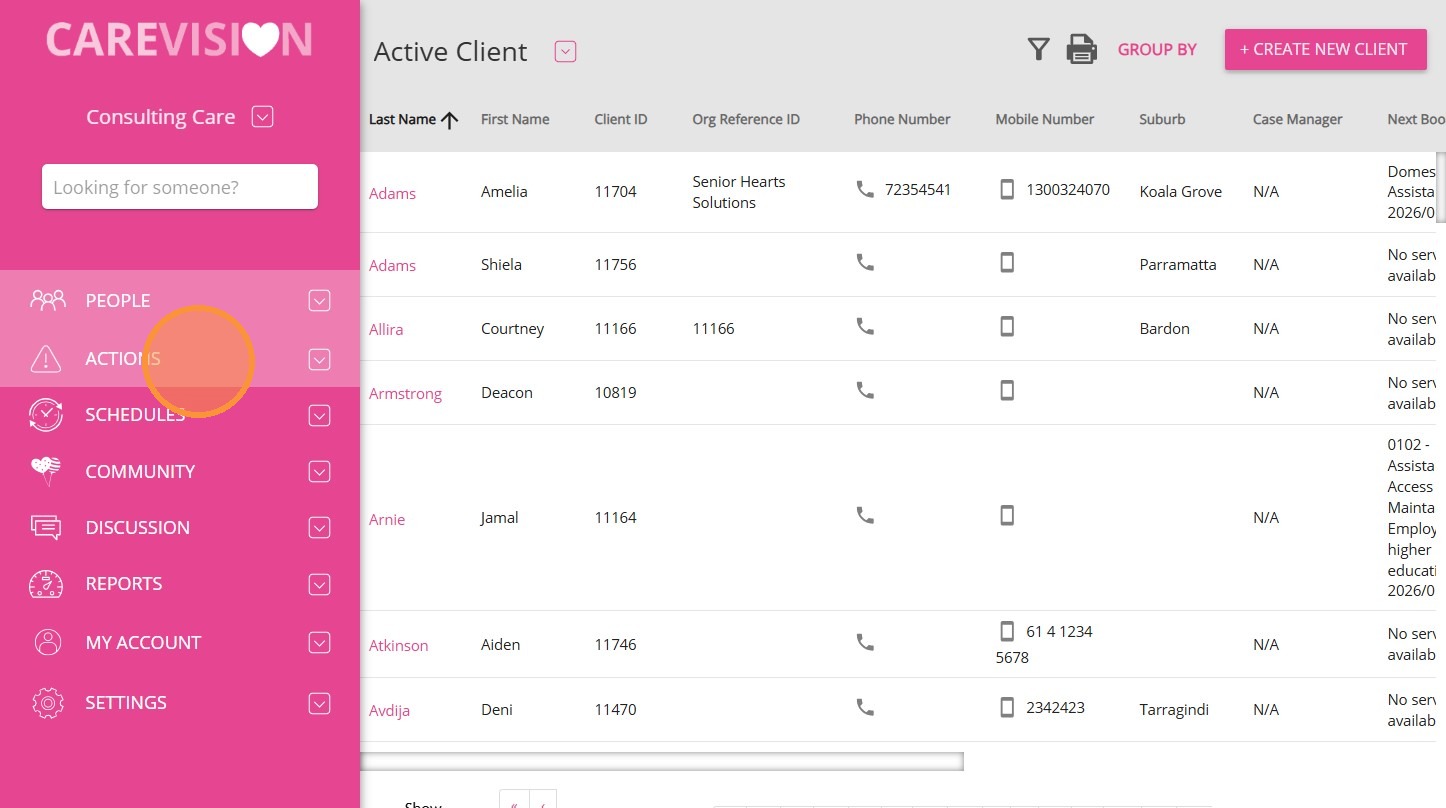The height and width of the screenshot is (808, 1446).
Task: Sort by the Last Name column header
Action: (x=403, y=119)
